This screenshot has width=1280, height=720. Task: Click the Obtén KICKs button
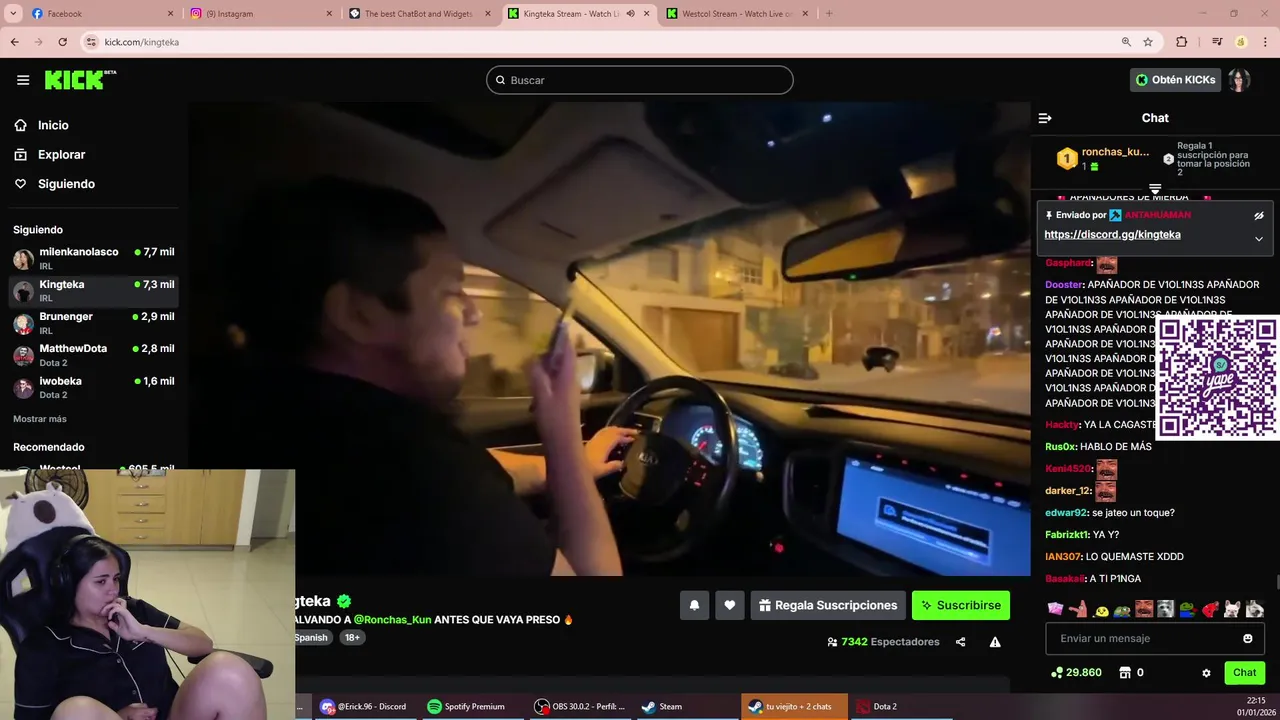[x=1176, y=80]
